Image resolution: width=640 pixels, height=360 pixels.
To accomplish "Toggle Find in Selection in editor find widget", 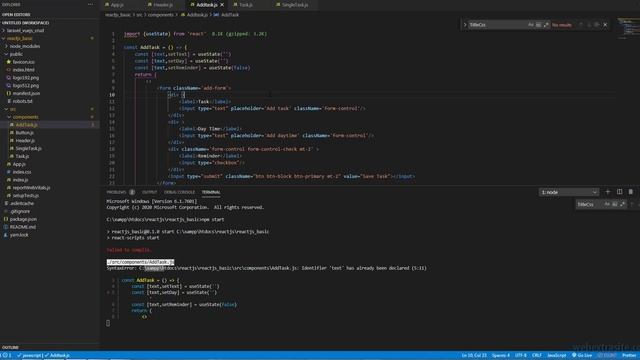I will 597,25.
